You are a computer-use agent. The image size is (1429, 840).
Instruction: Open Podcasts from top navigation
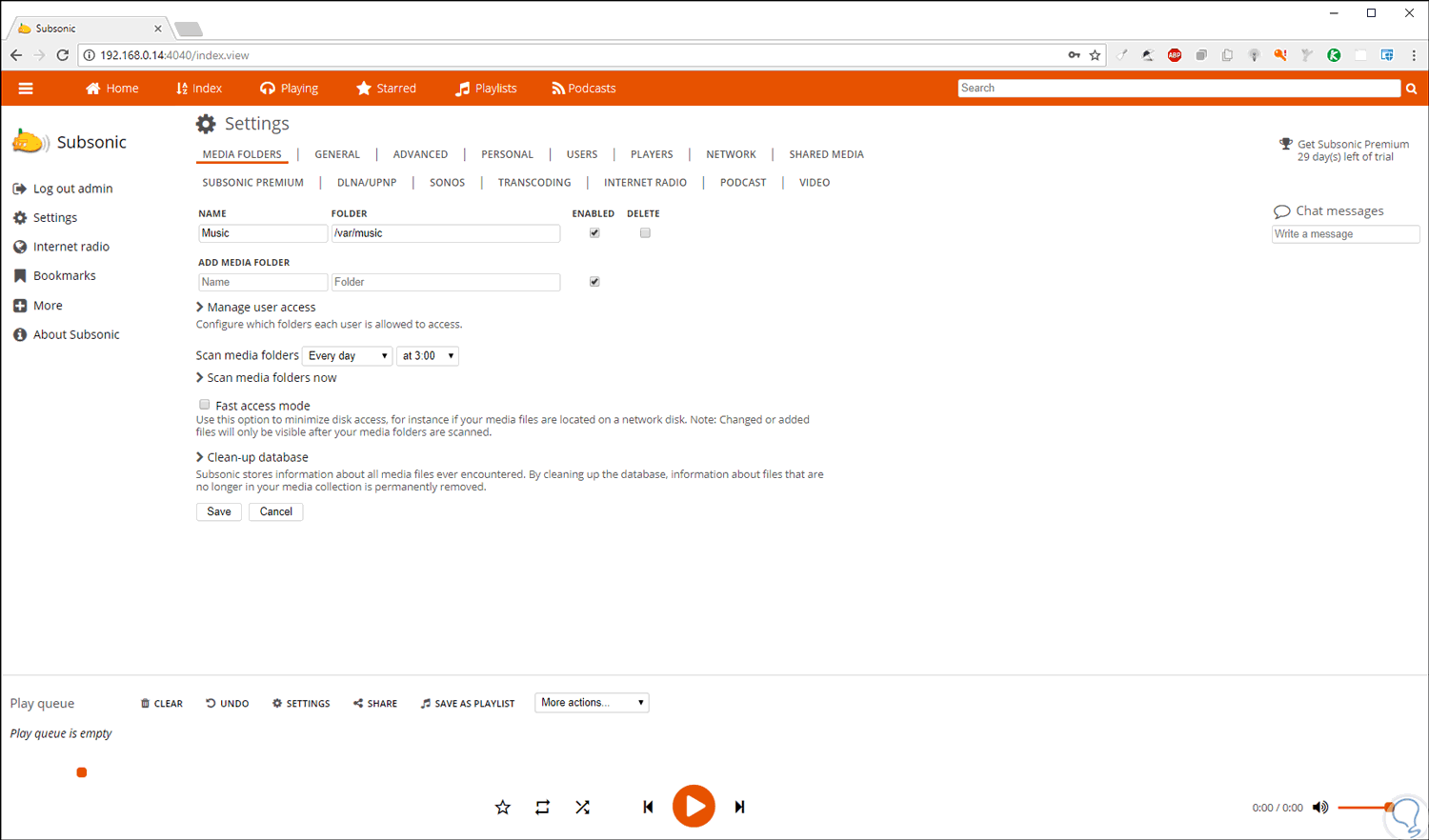click(584, 89)
